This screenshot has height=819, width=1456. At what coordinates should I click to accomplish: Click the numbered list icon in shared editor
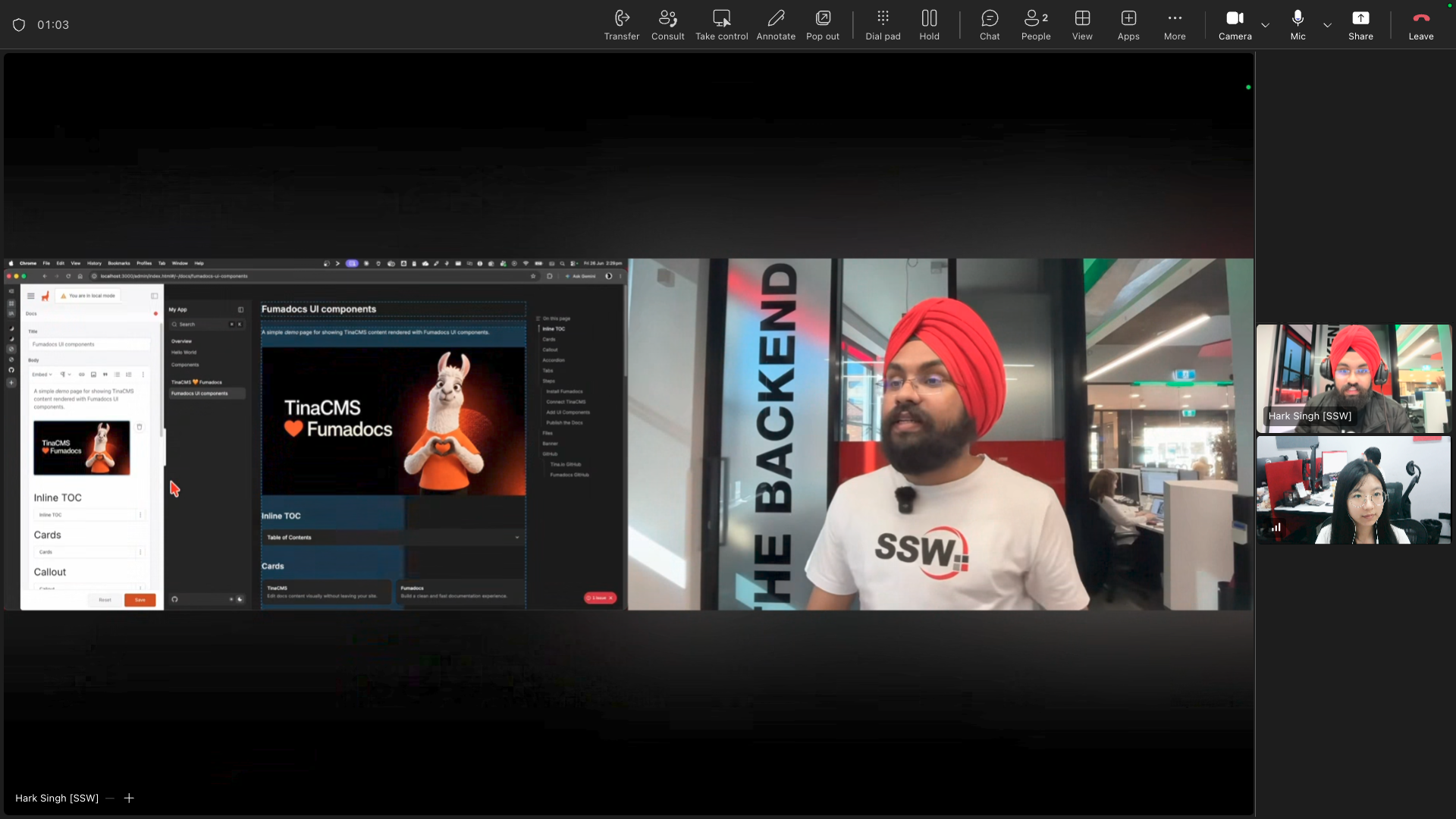click(128, 375)
